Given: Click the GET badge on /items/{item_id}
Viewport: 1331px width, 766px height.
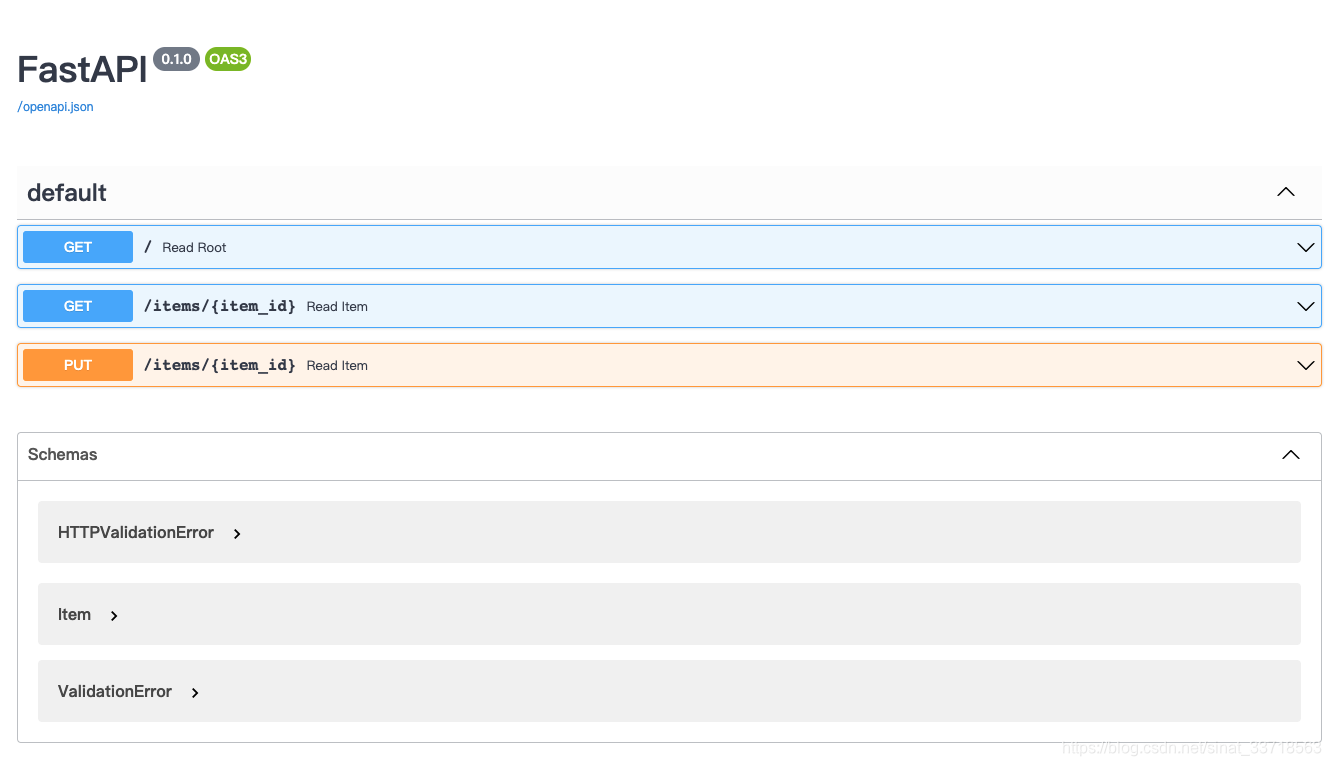Looking at the screenshot, I should tap(77, 306).
